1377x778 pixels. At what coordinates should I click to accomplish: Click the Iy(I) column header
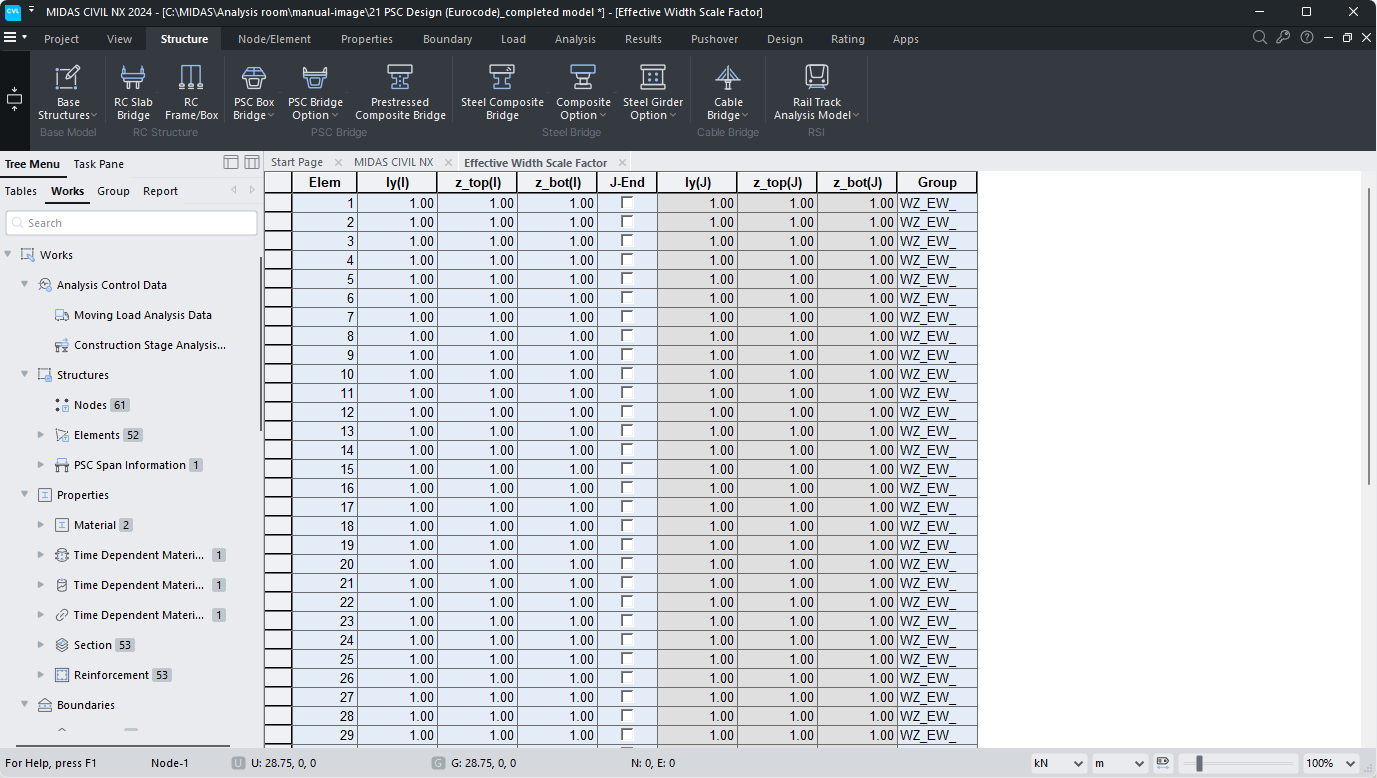click(397, 182)
